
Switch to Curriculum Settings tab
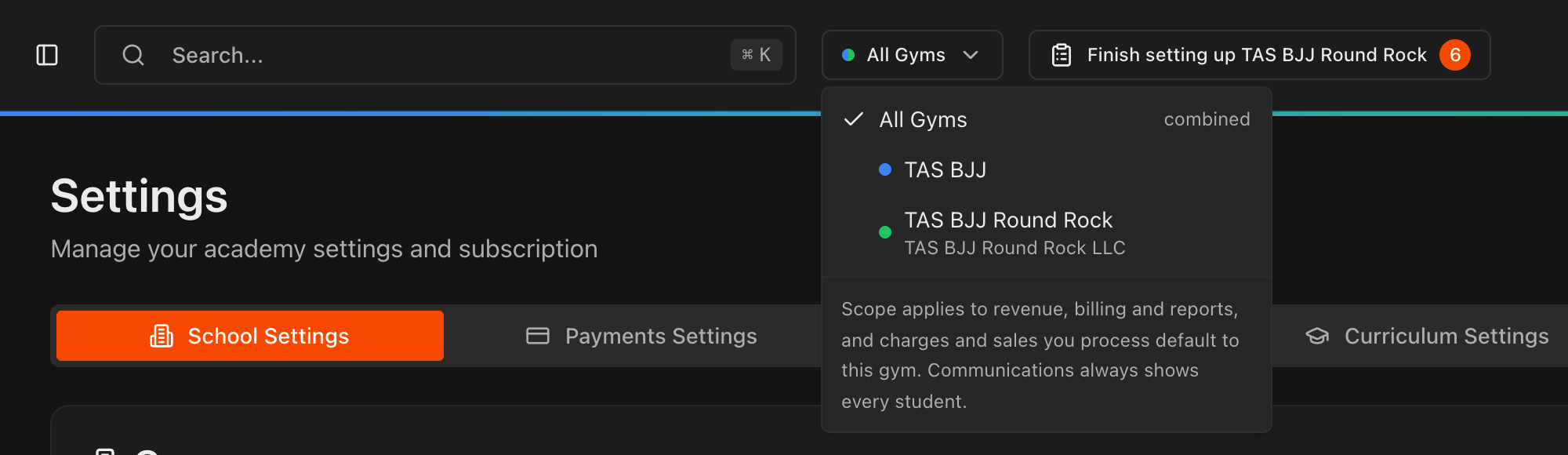pos(1427,336)
